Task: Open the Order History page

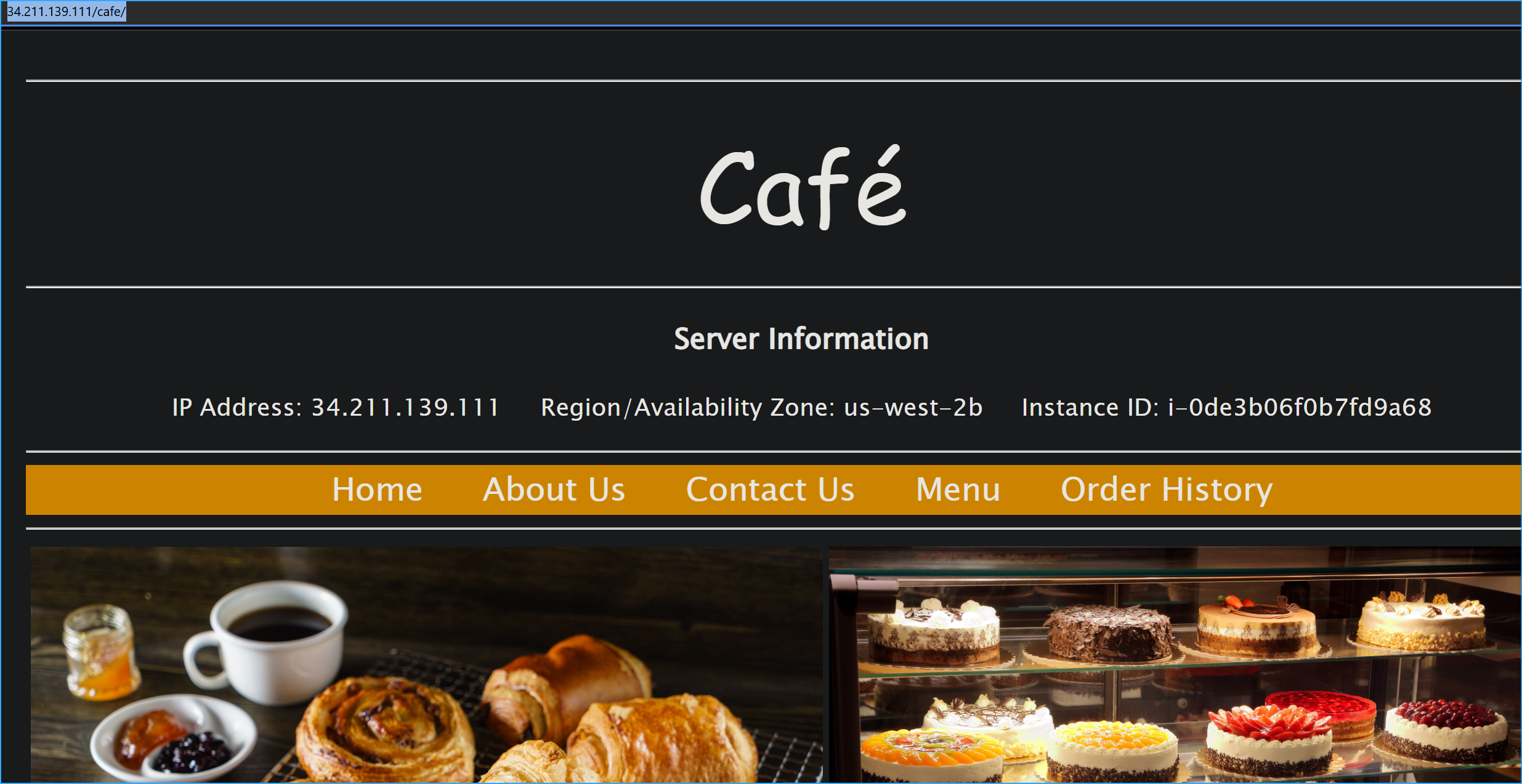Action: 1167,490
